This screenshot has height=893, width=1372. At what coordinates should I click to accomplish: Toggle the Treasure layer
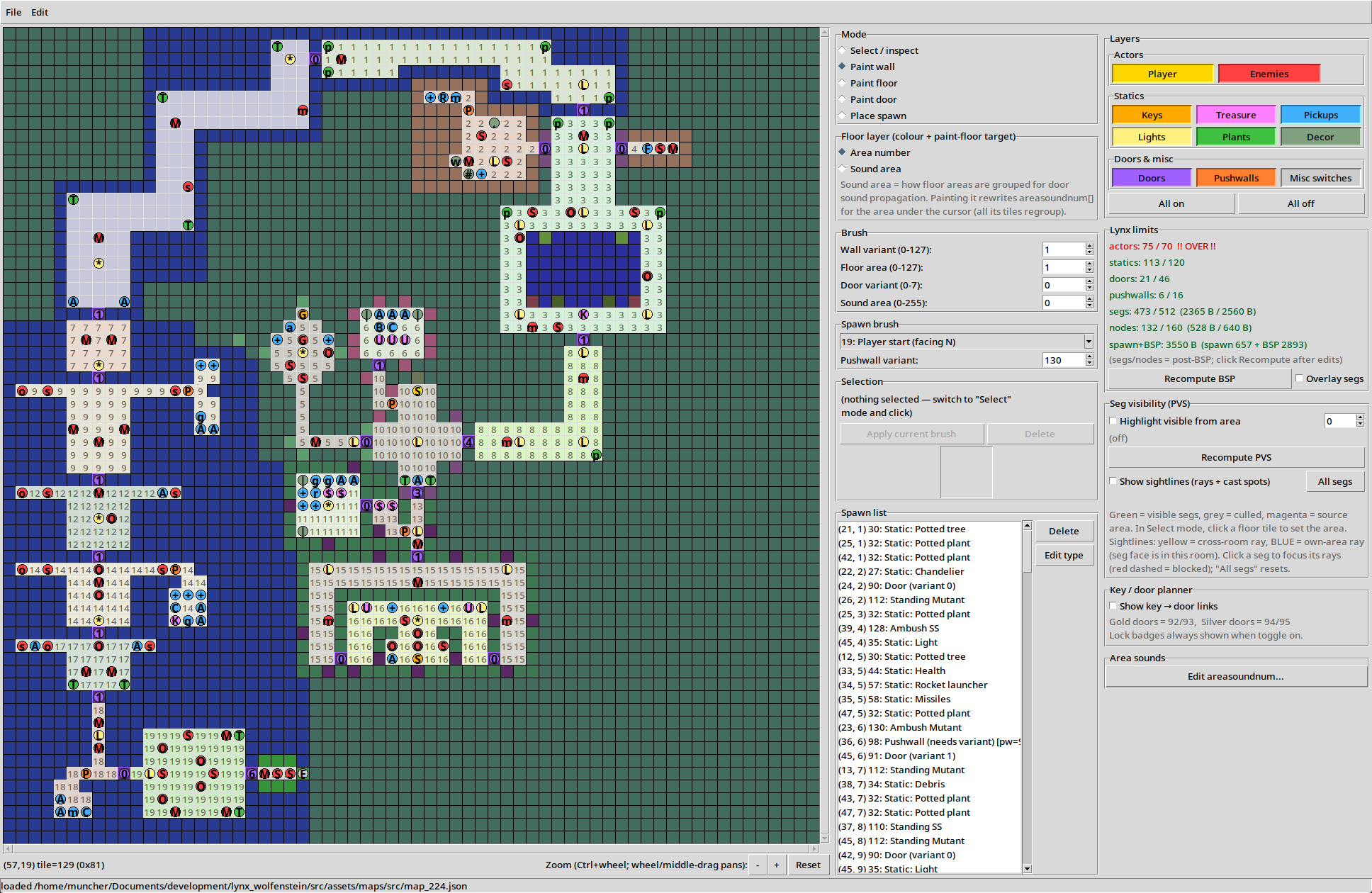pyautogui.click(x=1236, y=115)
